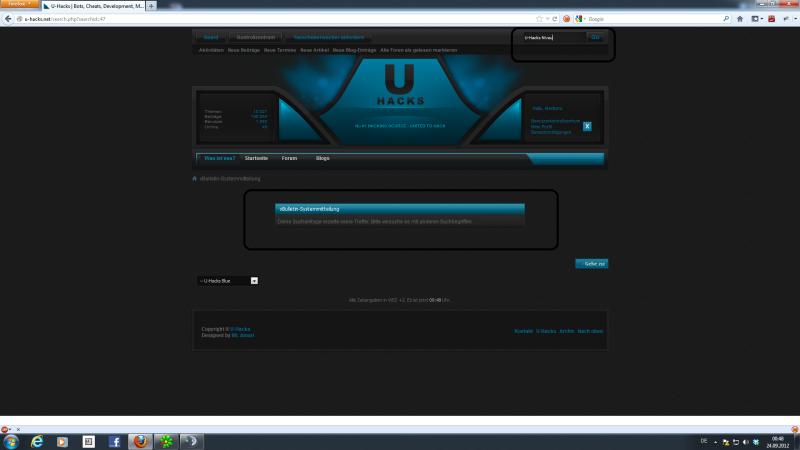Open the browser home page icon
The height and width of the screenshot is (450, 800).
click(740, 19)
